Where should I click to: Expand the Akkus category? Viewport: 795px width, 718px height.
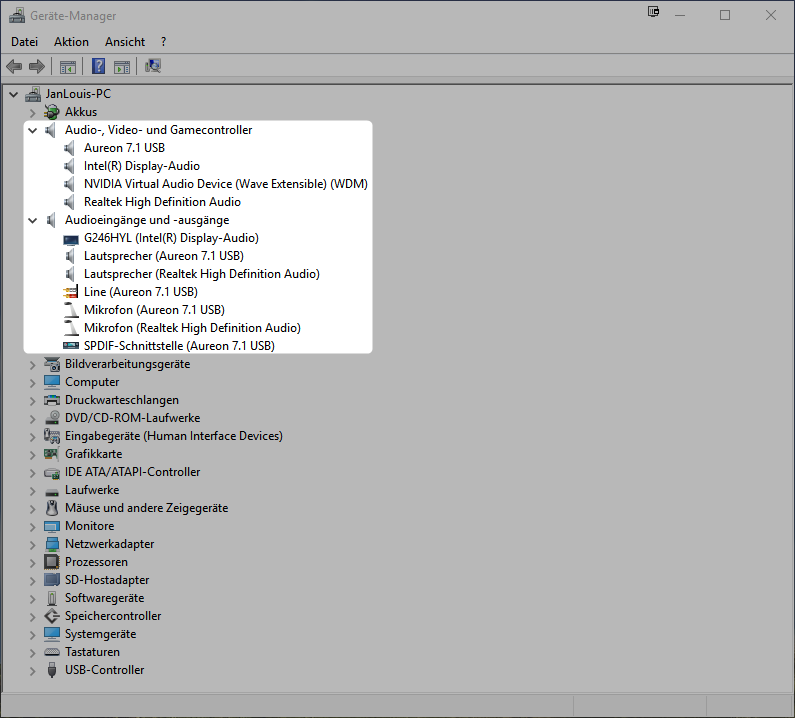(x=33, y=112)
